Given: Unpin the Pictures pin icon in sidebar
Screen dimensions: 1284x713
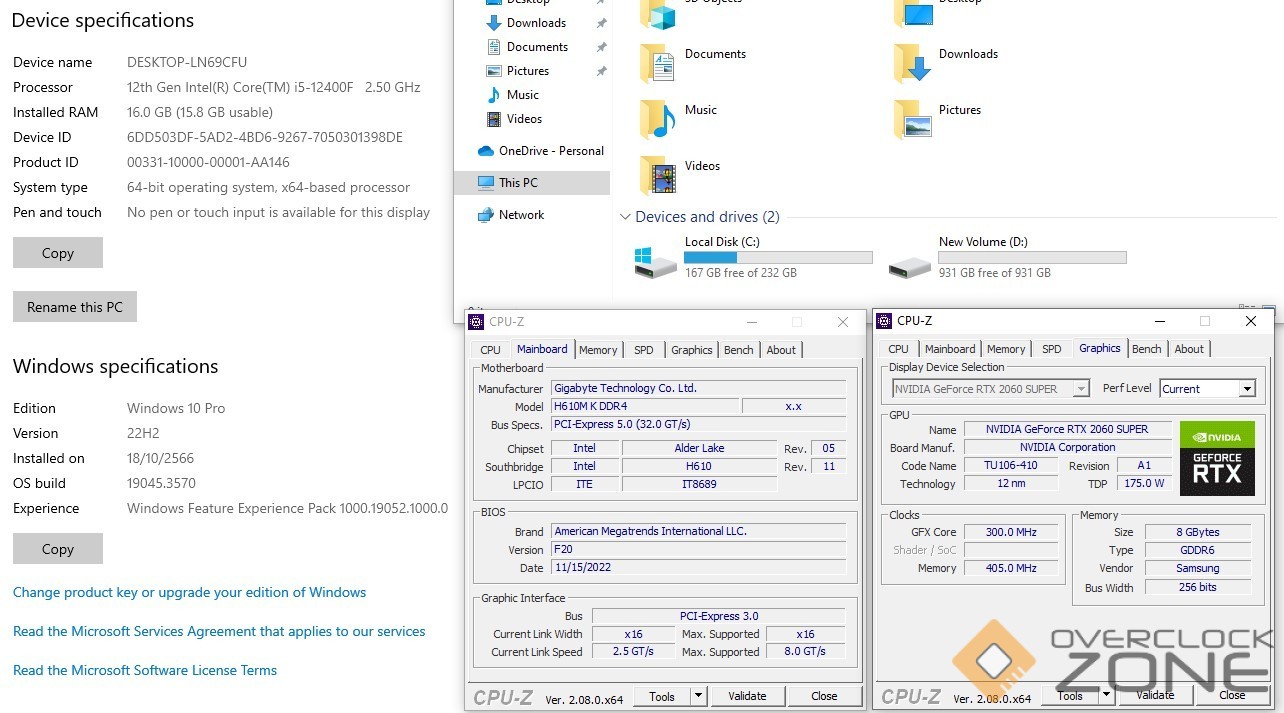Looking at the screenshot, I should click(601, 71).
